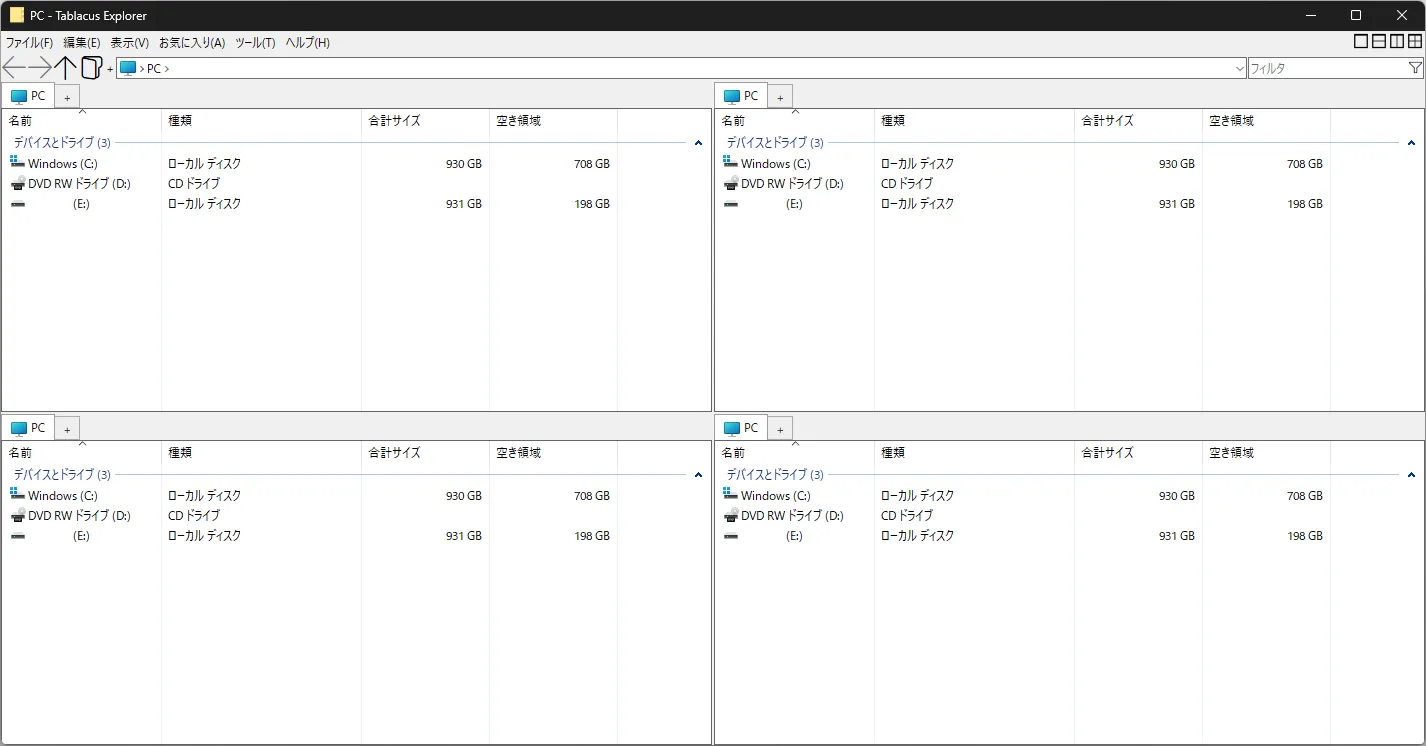Image resolution: width=1426 pixels, height=746 pixels.
Task: Select the four-pane grid layout icon
Action: point(1415,42)
